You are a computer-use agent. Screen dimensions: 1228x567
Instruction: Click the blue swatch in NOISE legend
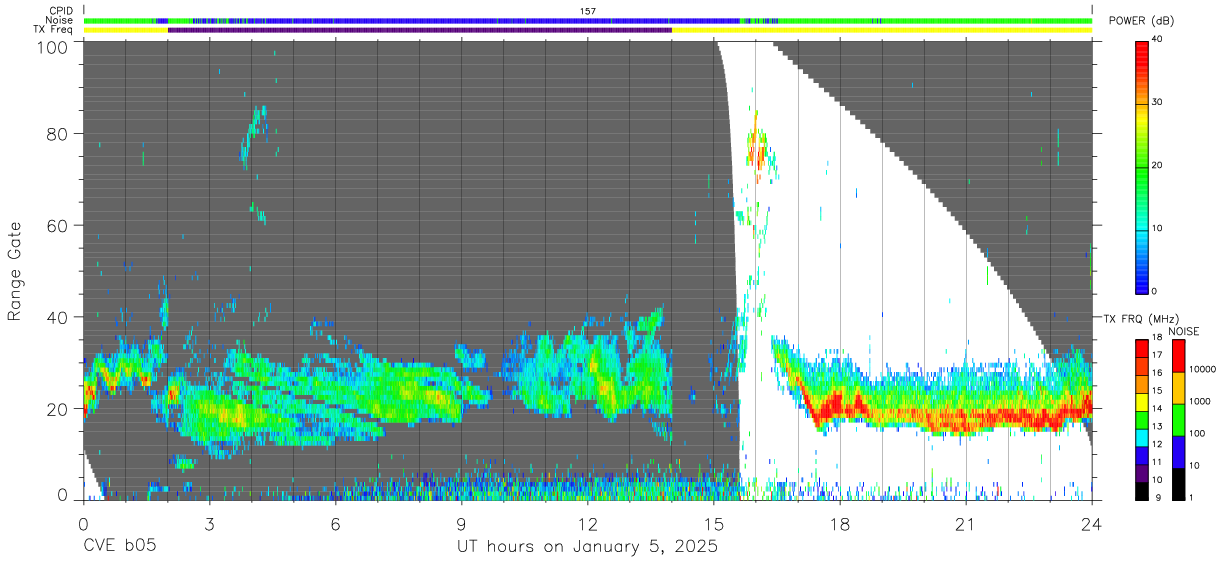1178,451
